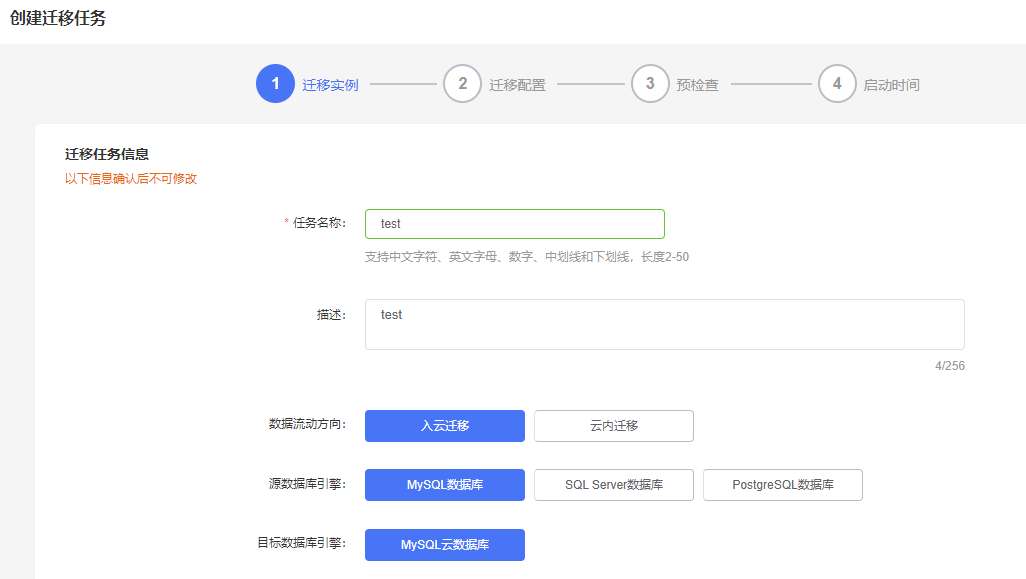The height and width of the screenshot is (579, 1026).
Task: Focus the 任务名称 input field
Action: pos(514,224)
